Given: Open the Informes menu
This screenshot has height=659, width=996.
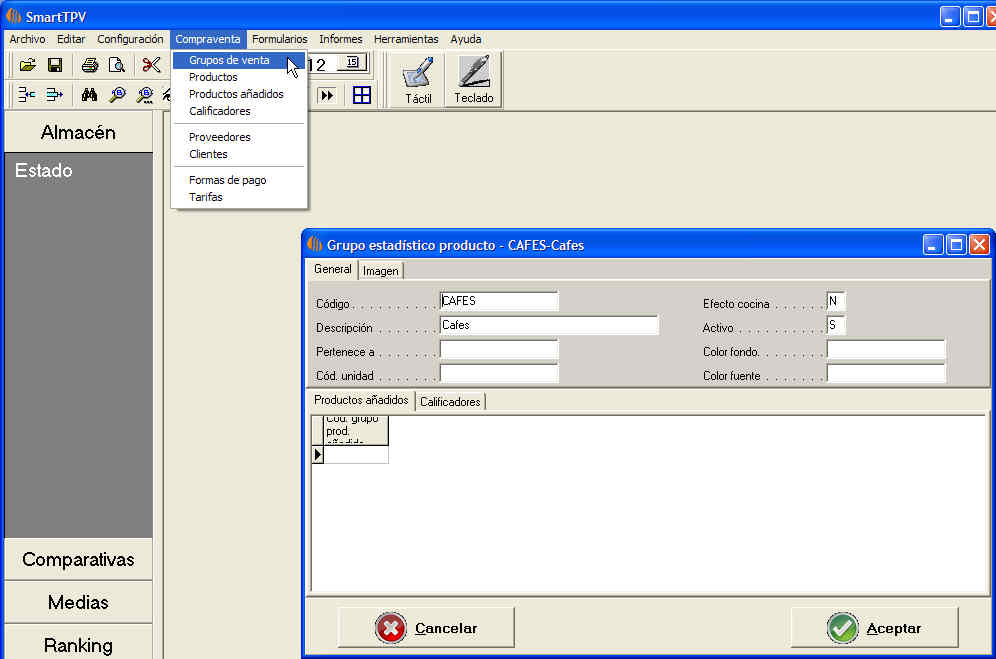Looking at the screenshot, I should pyautogui.click(x=340, y=39).
